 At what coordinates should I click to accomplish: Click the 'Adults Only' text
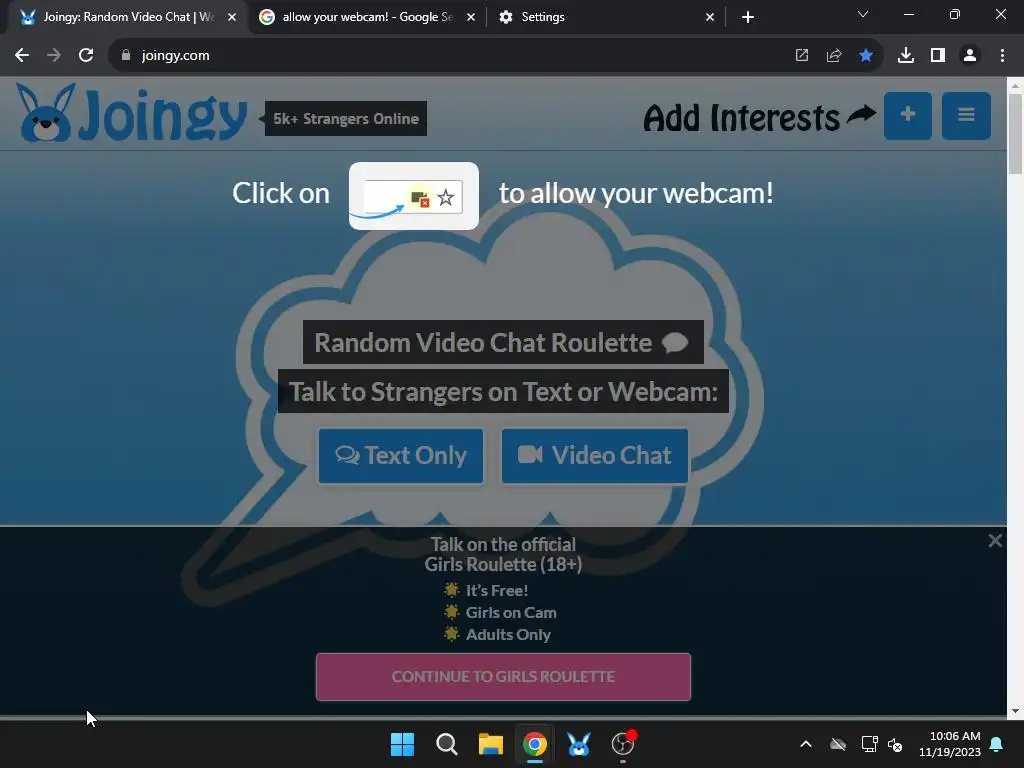(508, 634)
